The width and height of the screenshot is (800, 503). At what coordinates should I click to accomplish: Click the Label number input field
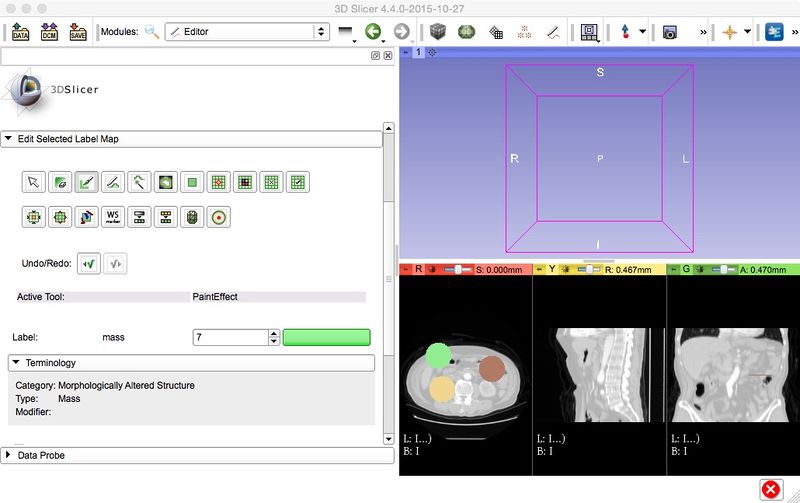(x=231, y=337)
